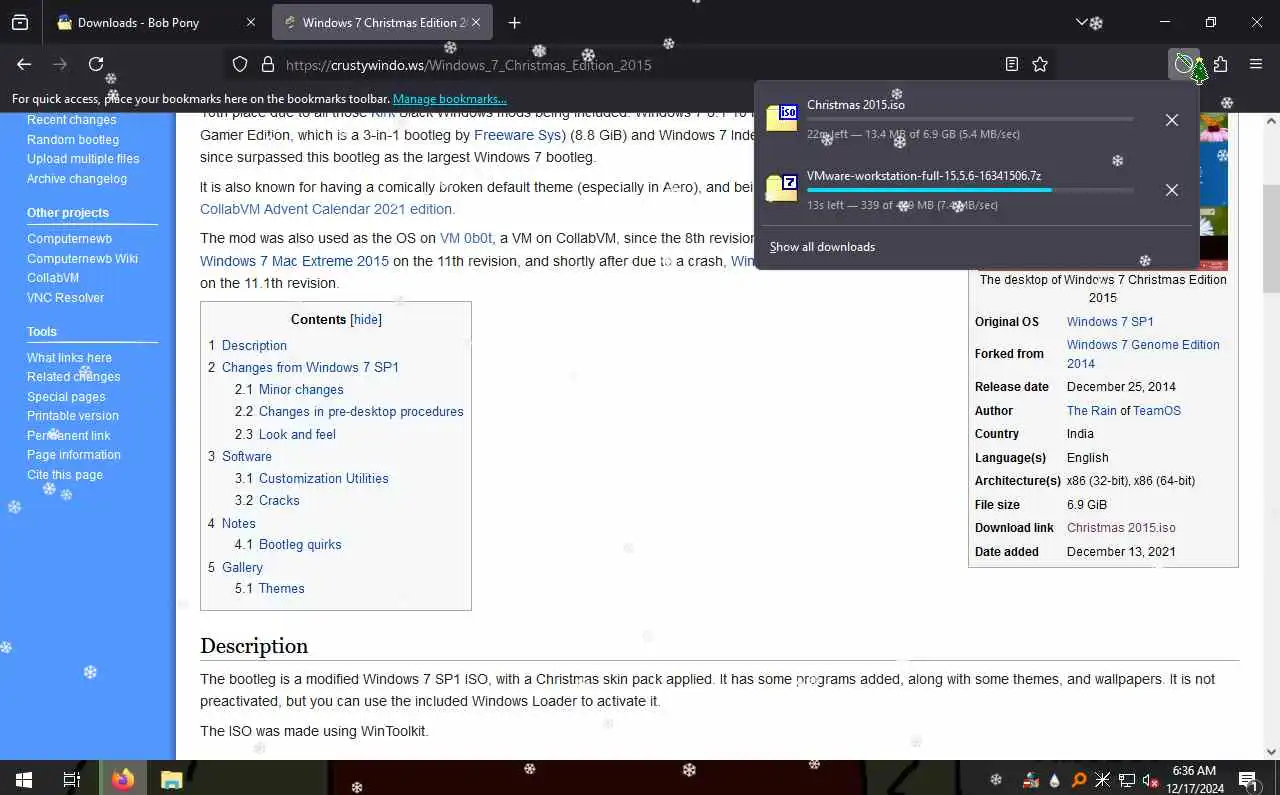Screen dimensions: 1280x795
Task: Open the notification center icon
Action: [1248, 779]
